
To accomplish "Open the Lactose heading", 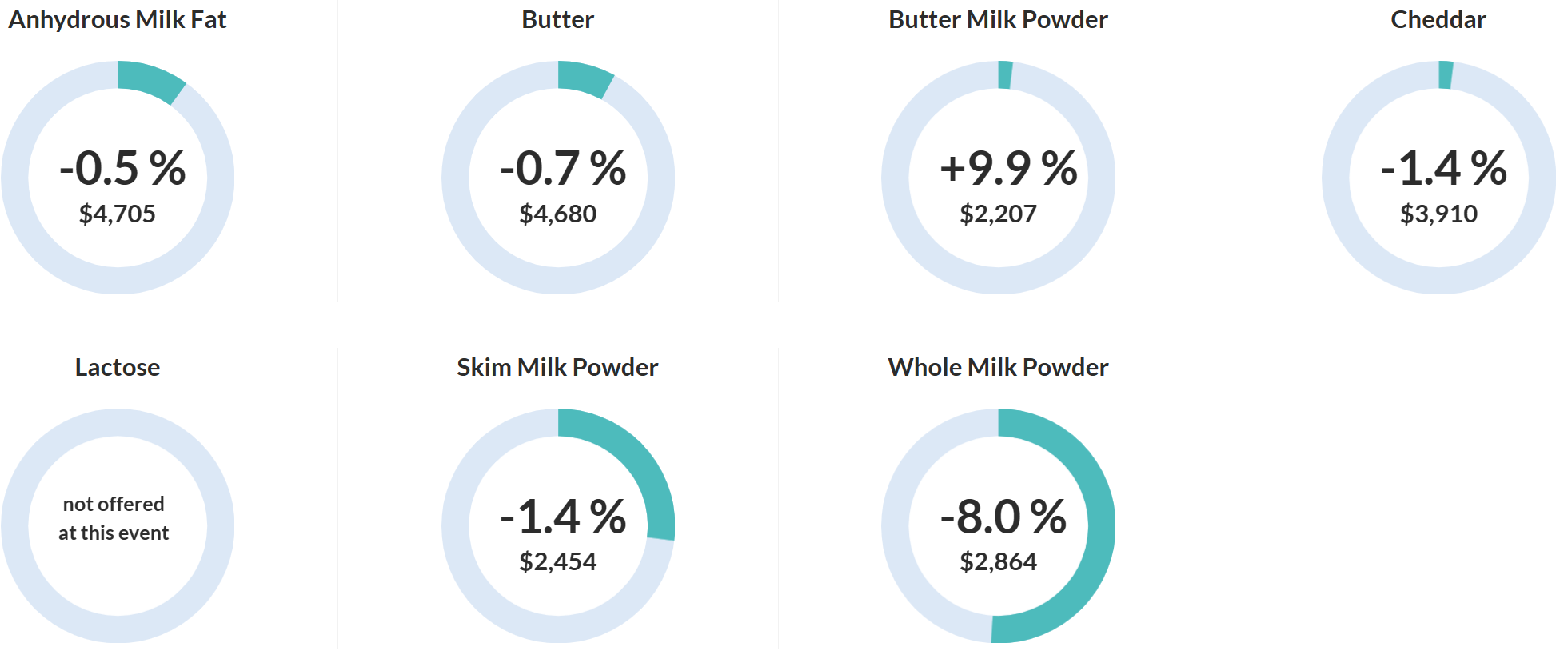I will point(118,367).
